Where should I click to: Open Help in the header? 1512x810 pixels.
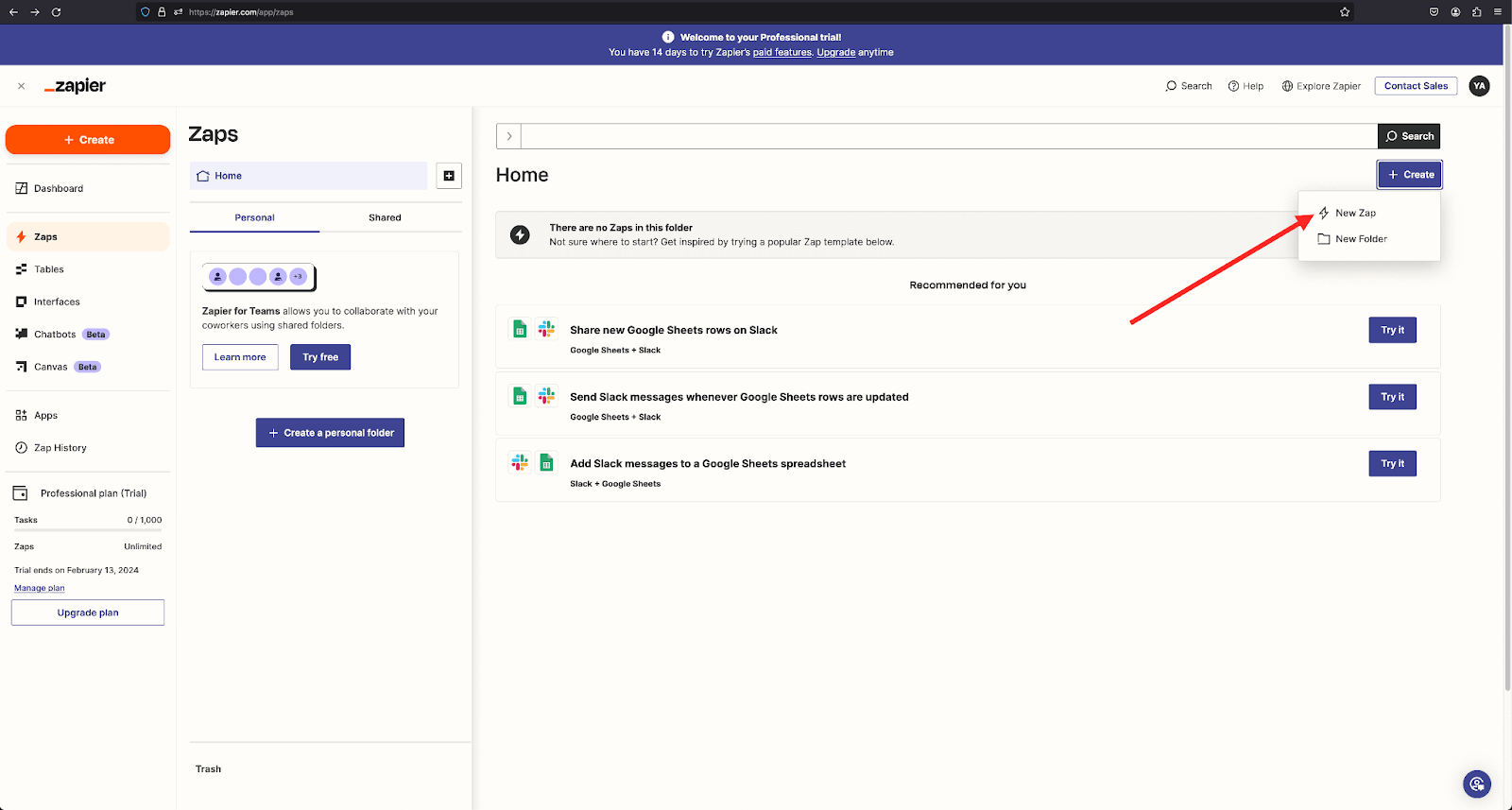coord(1246,86)
